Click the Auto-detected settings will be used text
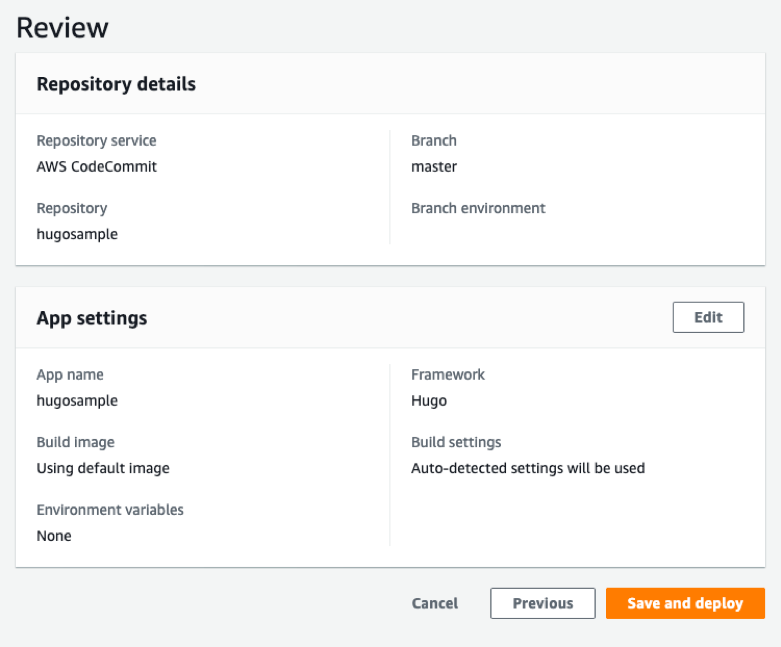The image size is (781, 647). tap(528, 468)
